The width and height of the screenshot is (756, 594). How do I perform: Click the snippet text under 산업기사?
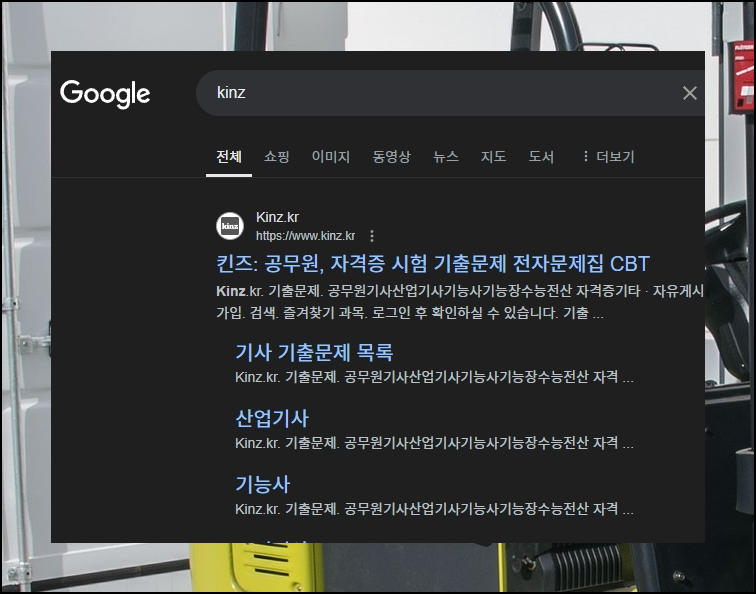(x=434, y=443)
